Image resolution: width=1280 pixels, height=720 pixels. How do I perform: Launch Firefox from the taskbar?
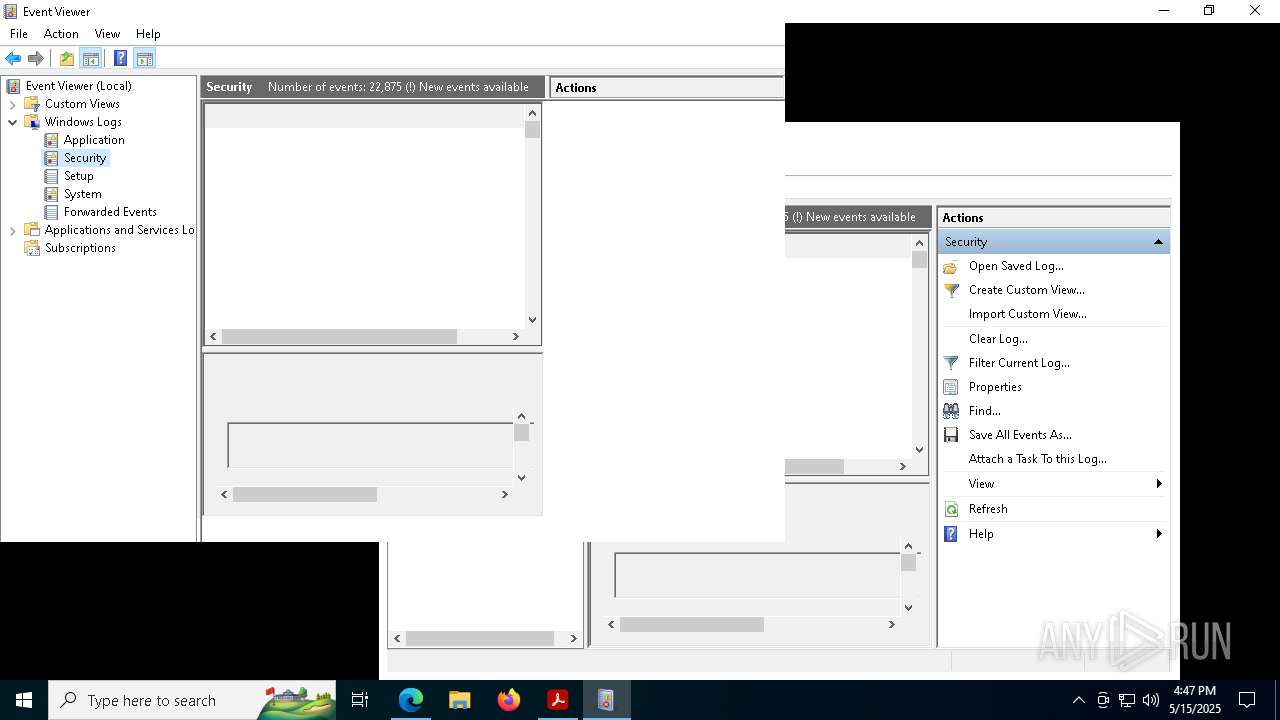[509, 700]
